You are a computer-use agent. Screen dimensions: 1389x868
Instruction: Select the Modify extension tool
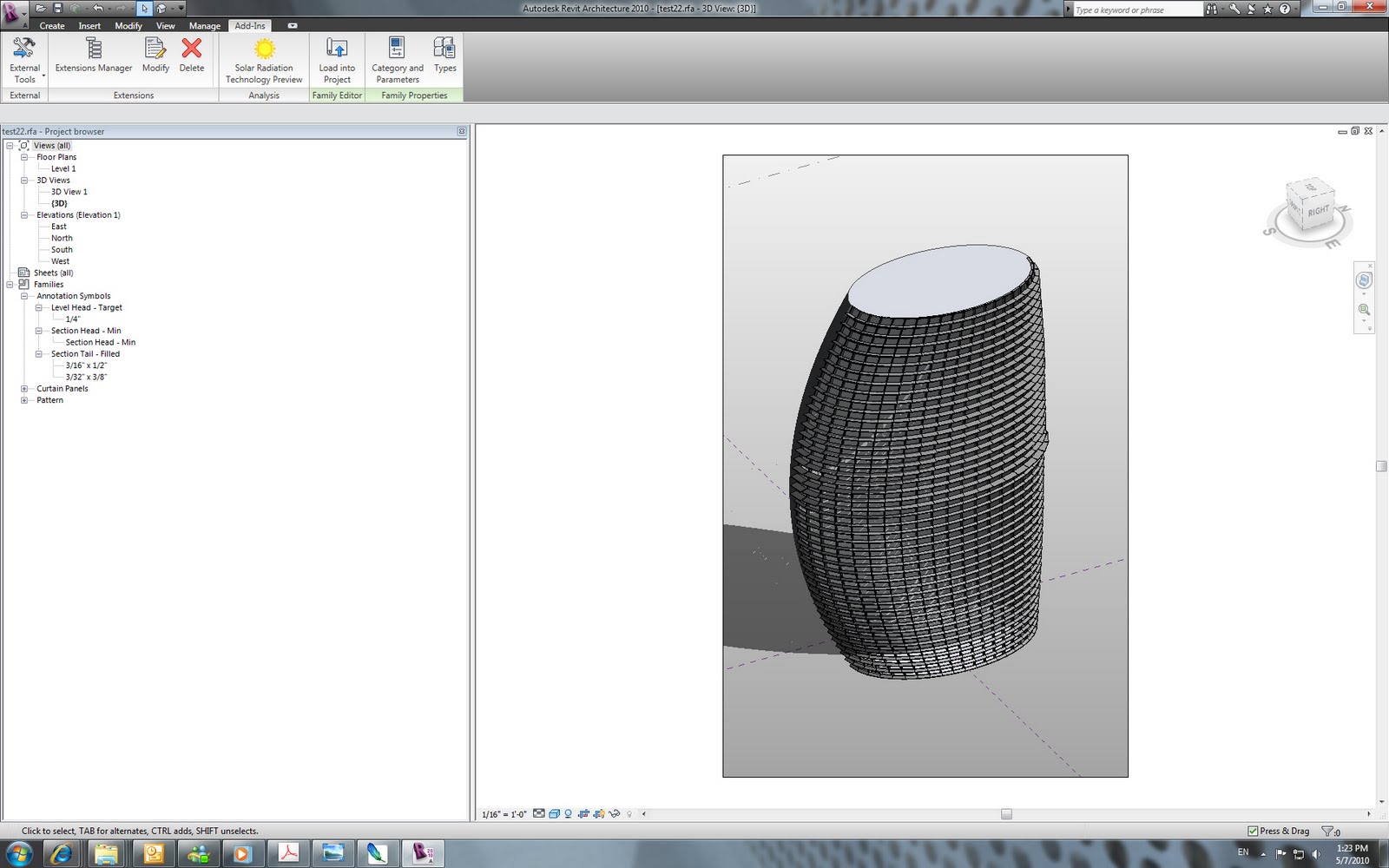point(155,58)
